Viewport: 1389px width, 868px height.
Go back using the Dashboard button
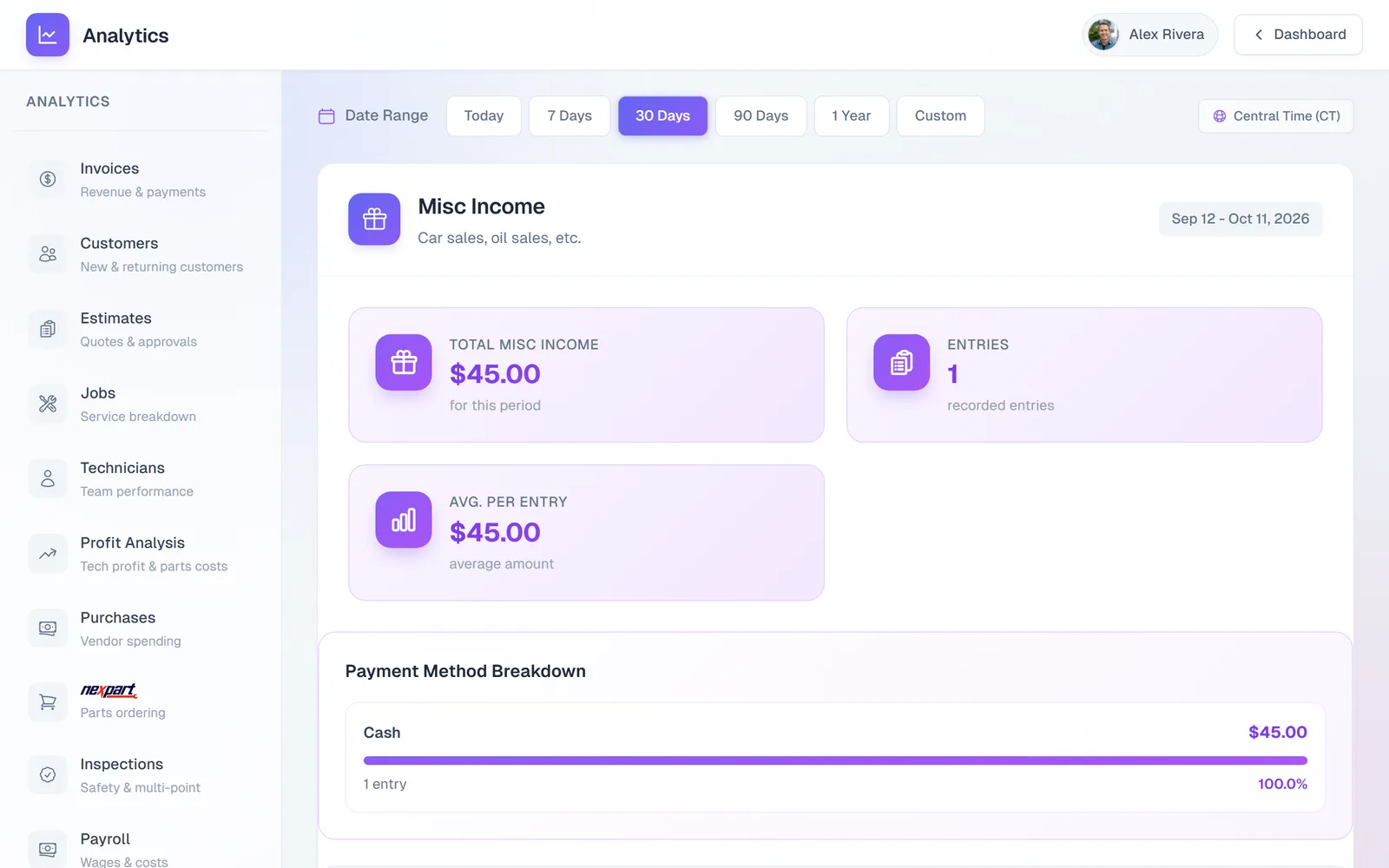click(1298, 35)
